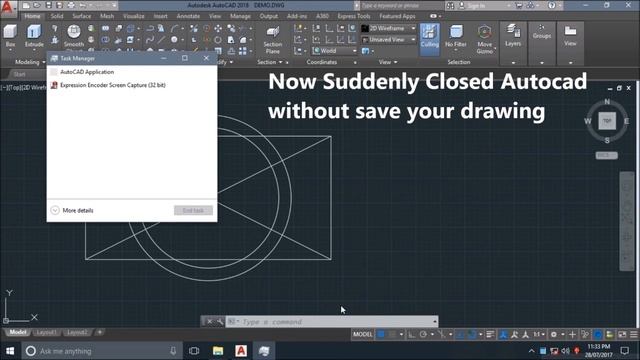Click the MODEL space button in status bar
The height and width of the screenshot is (360, 640).
pos(362,334)
